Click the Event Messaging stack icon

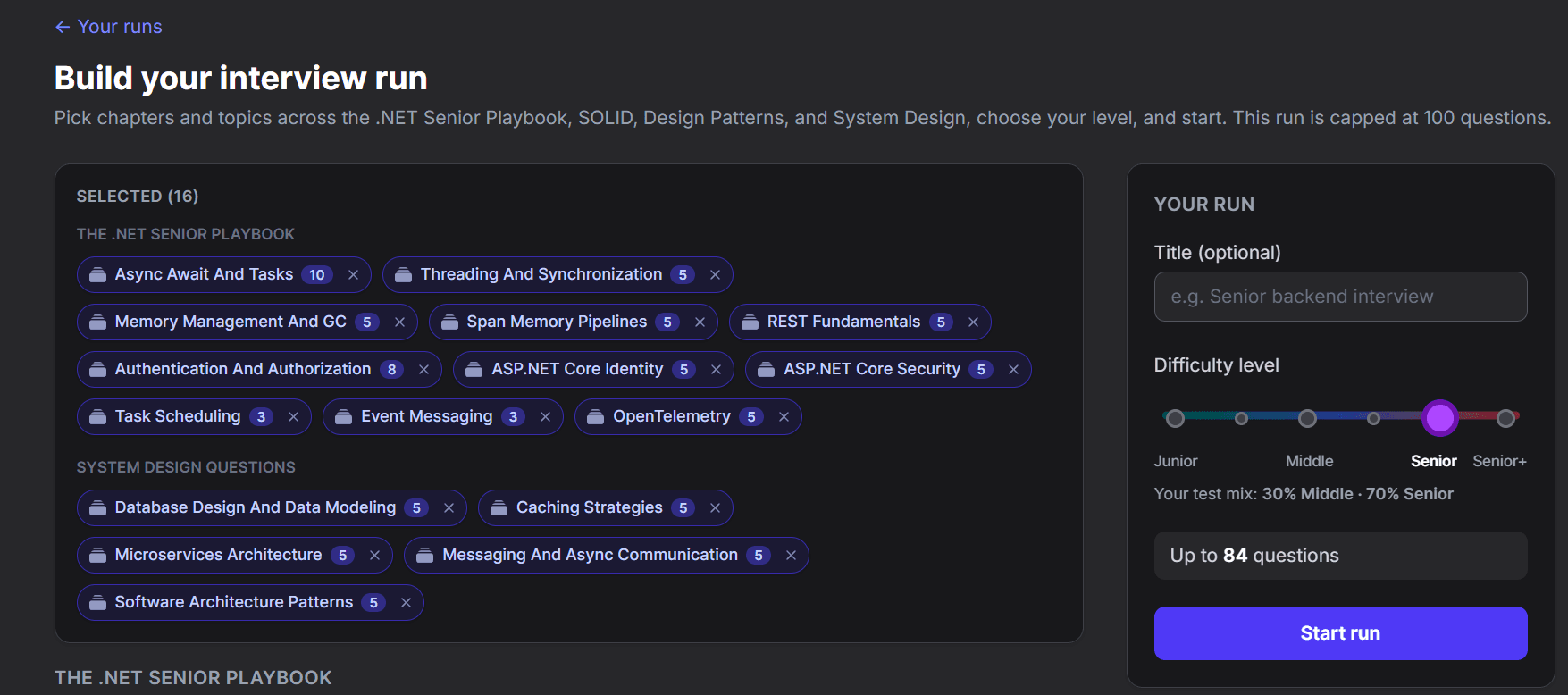pos(344,417)
